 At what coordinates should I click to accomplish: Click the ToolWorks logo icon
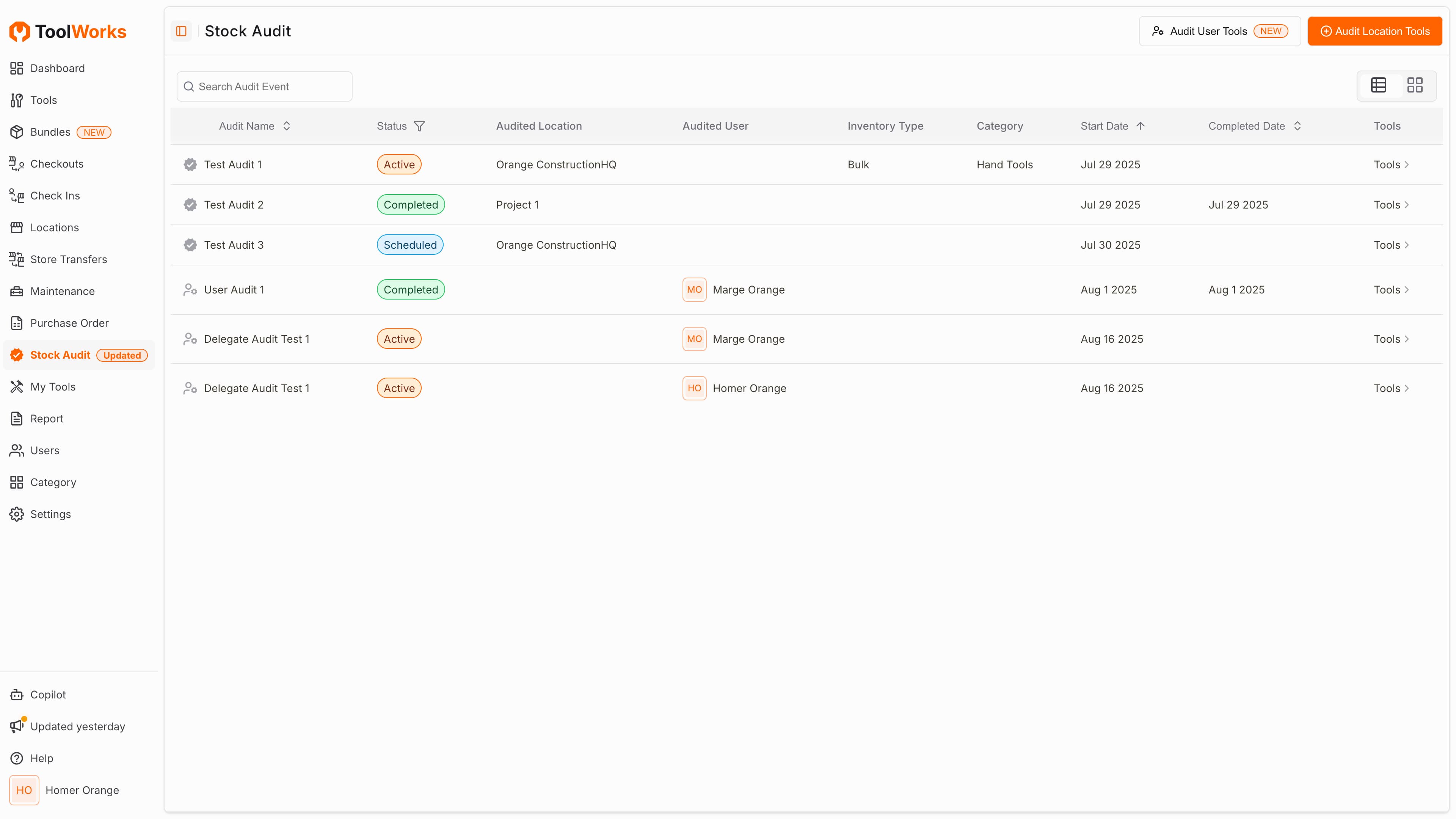(x=20, y=31)
